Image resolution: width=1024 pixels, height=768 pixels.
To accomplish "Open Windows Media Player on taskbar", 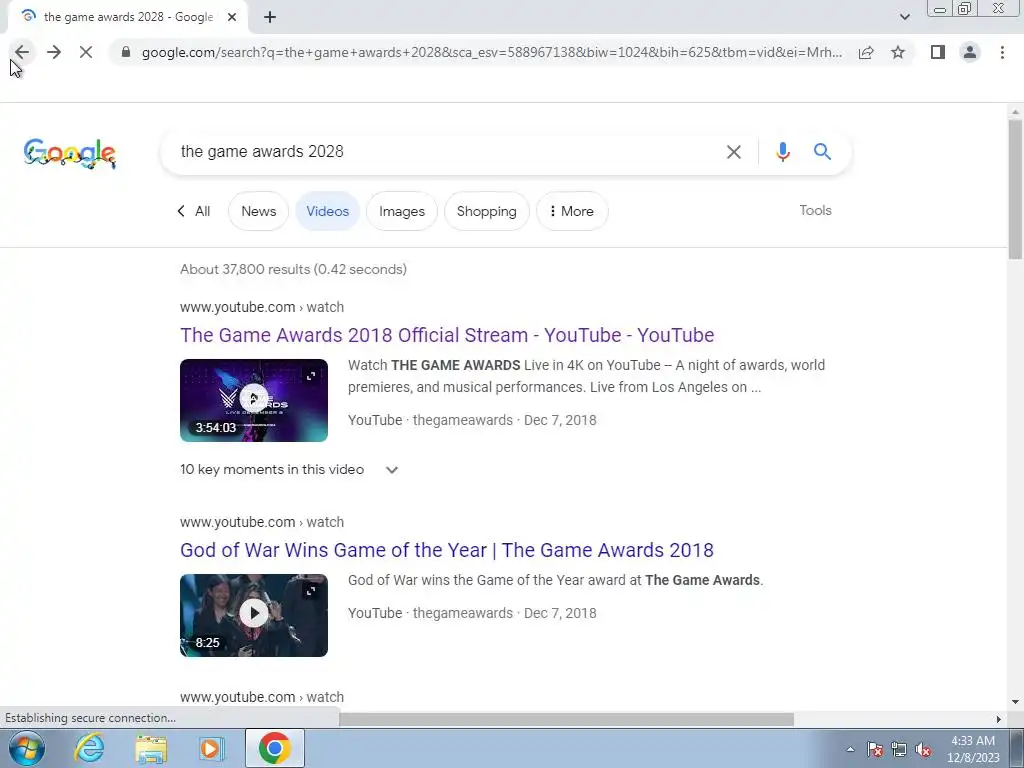I will tap(211, 748).
